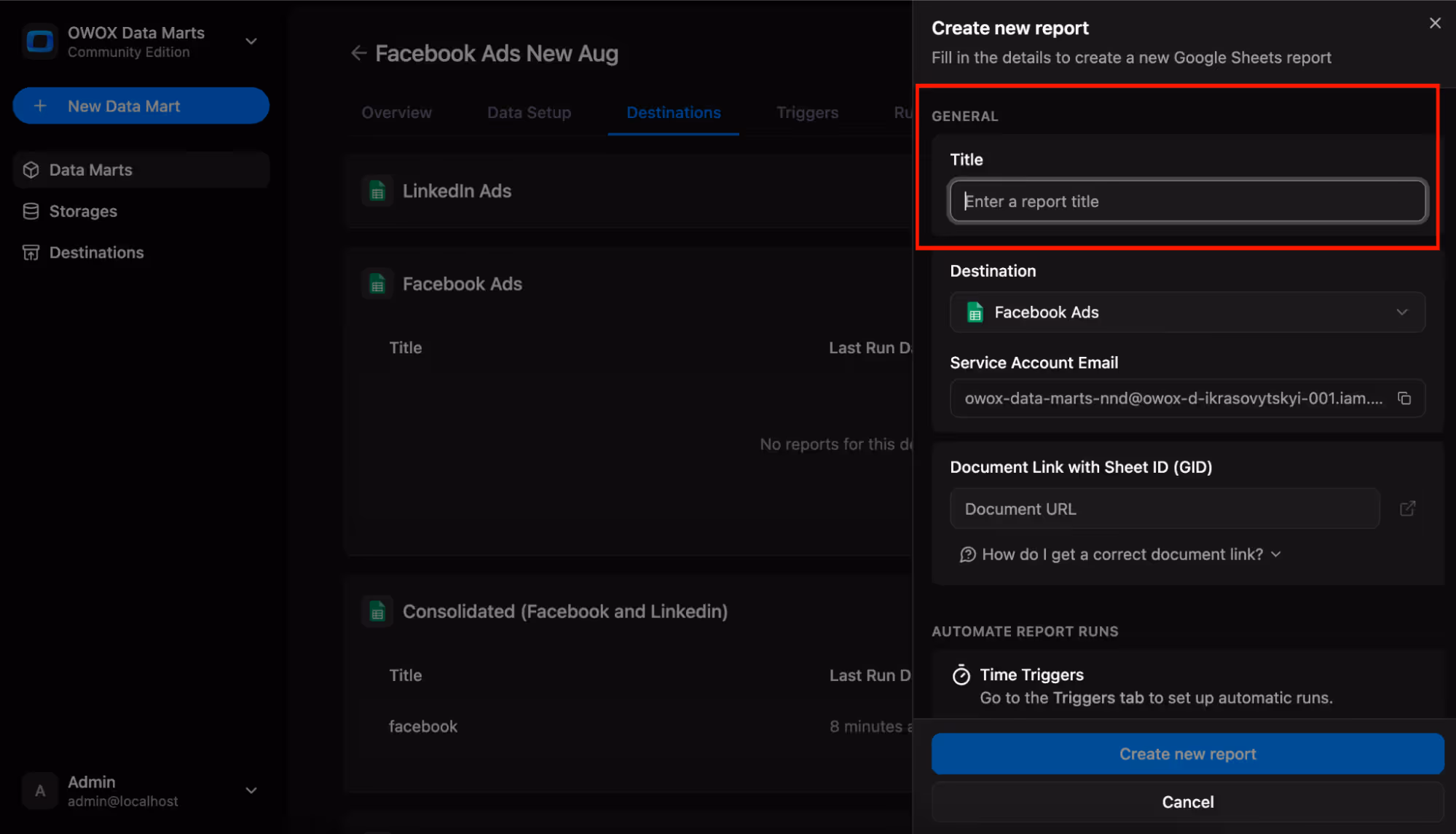This screenshot has width=1456, height=834.
Task: Click the plus icon on New Data Mart
Action: (x=40, y=106)
